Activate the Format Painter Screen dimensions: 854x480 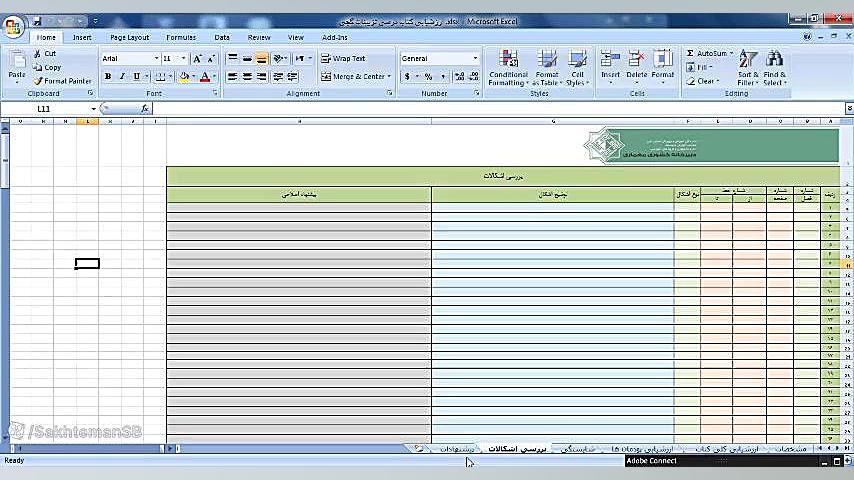click(63, 81)
